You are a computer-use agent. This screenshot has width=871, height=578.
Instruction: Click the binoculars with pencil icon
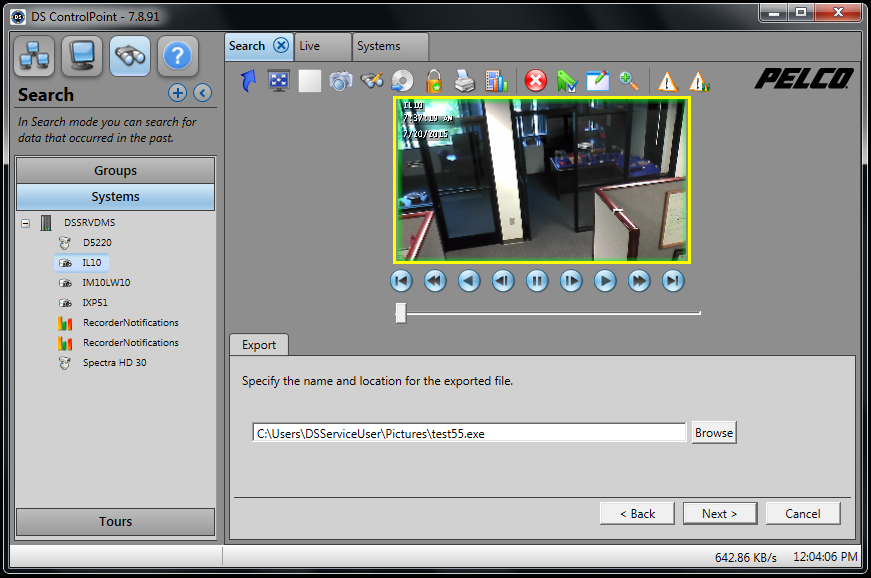372,81
